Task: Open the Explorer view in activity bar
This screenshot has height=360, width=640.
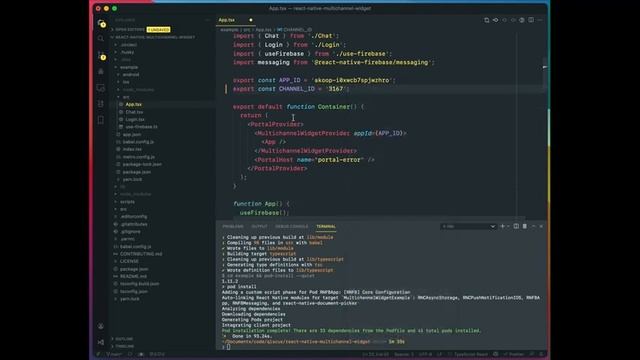Action: [x=101, y=24]
